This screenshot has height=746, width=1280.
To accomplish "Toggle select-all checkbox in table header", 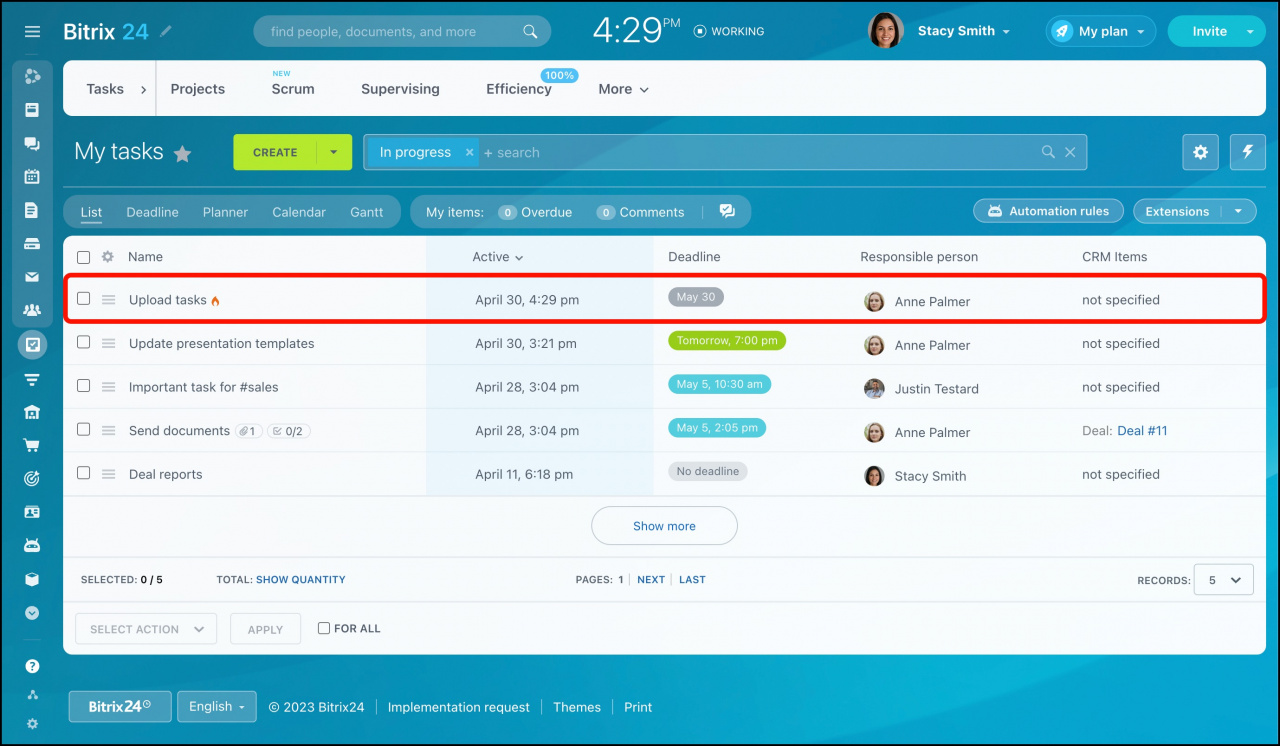I will [x=83, y=257].
